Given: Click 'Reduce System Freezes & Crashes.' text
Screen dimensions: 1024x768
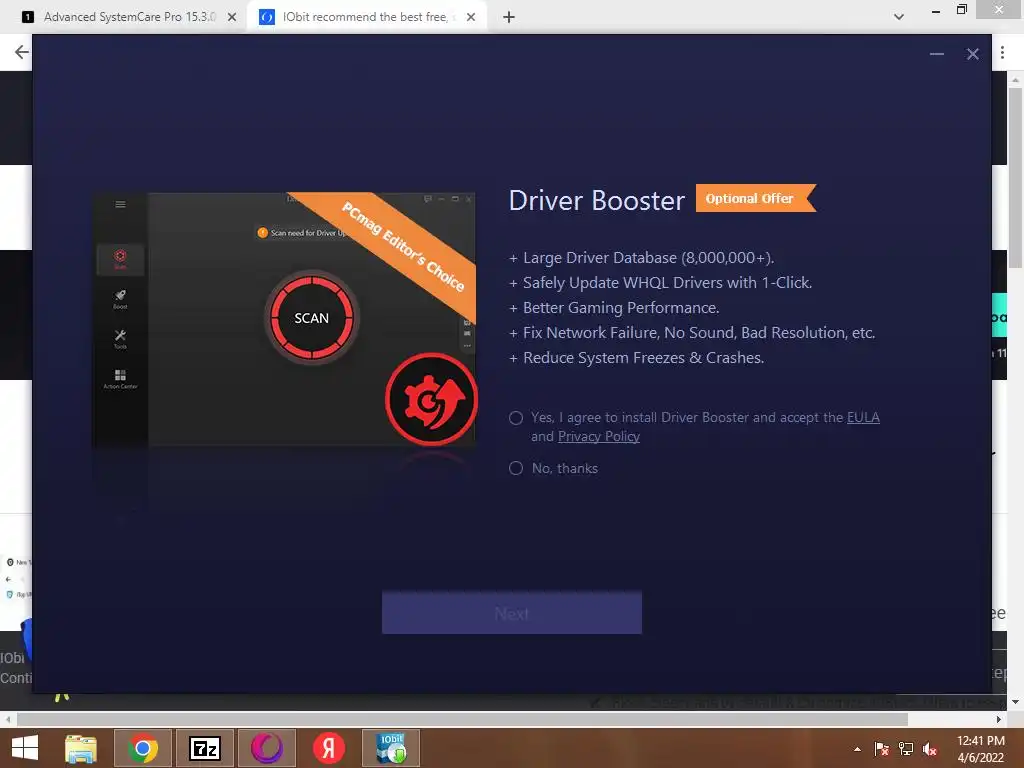Looking at the screenshot, I should pos(643,358).
